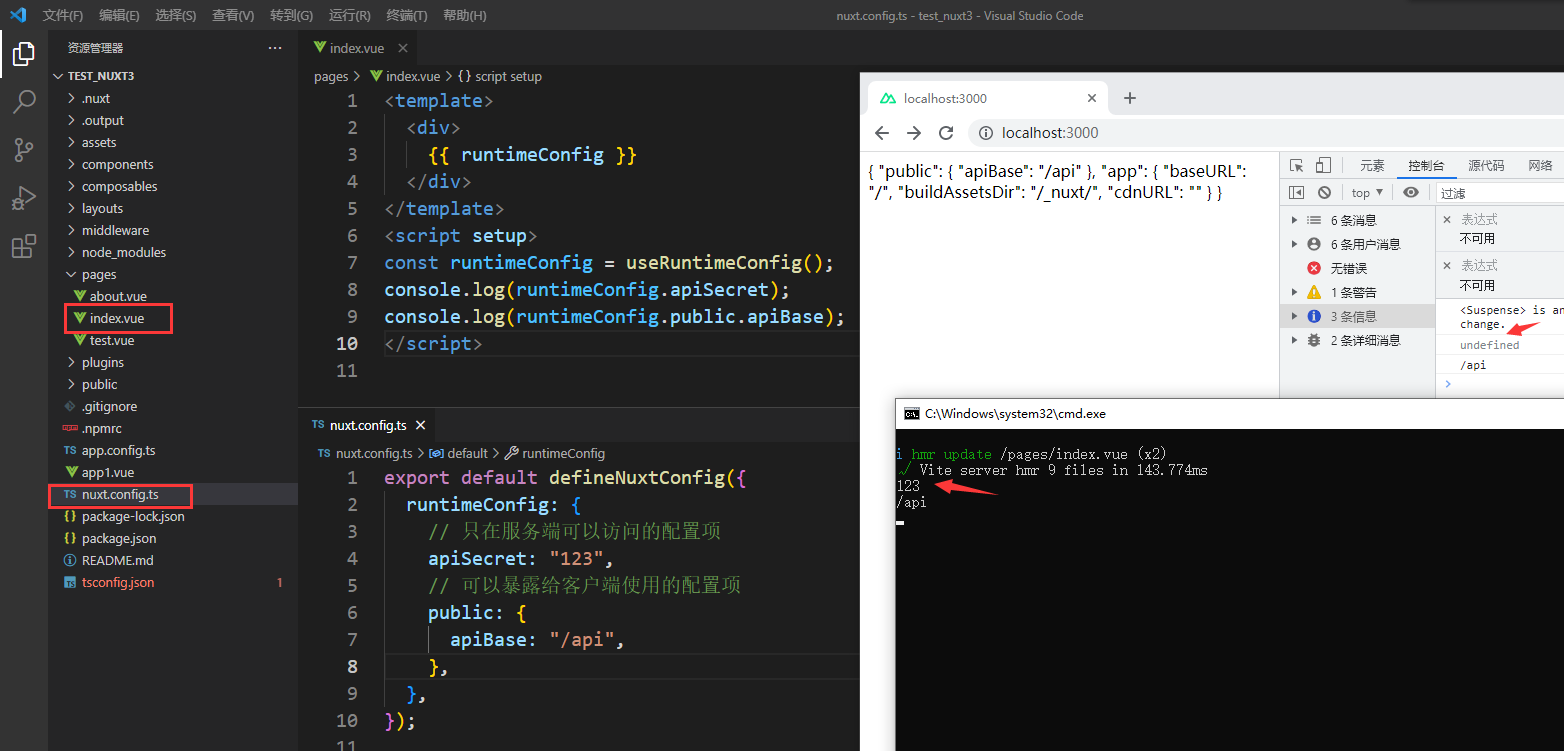Expand the .nuxt folder
The image size is (1564, 751).
pos(173,98)
